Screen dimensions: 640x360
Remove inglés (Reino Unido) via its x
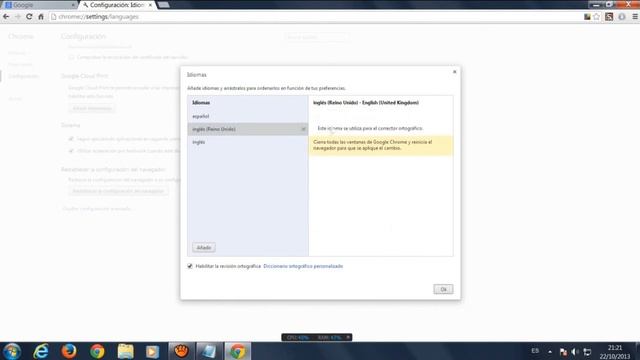(303, 129)
